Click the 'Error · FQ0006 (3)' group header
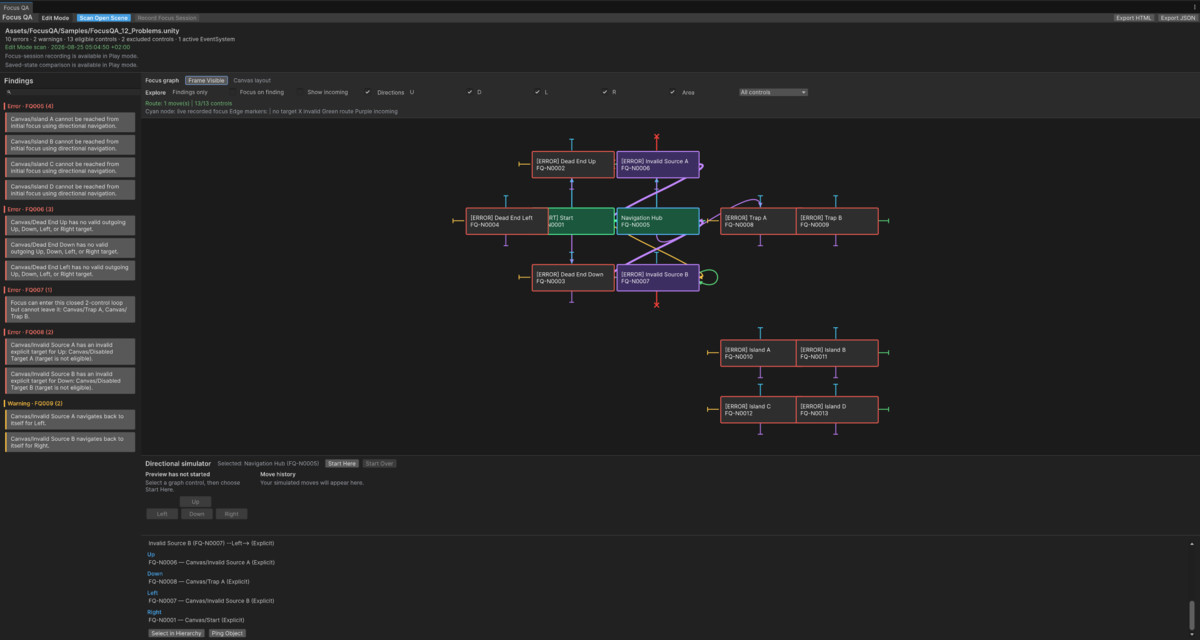The width and height of the screenshot is (1200, 640). [30, 209]
